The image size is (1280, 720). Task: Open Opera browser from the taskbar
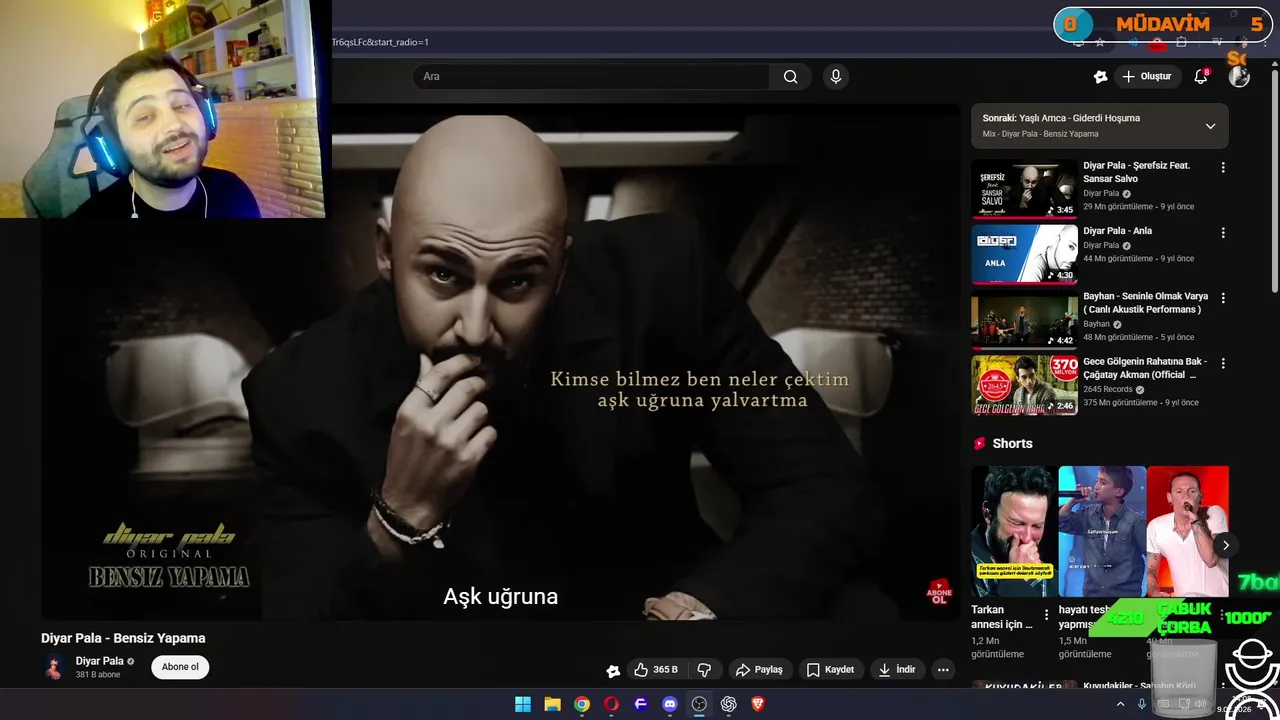(x=611, y=704)
